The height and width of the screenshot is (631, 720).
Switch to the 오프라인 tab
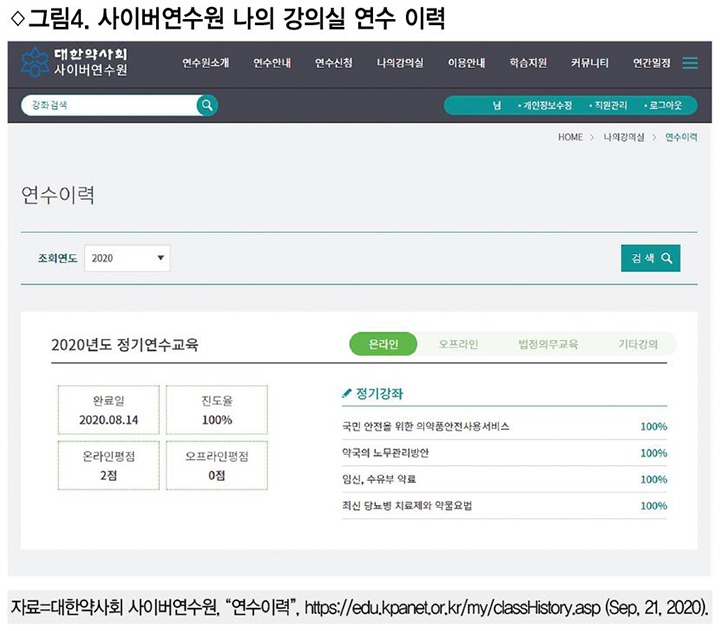click(x=458, y=344)
